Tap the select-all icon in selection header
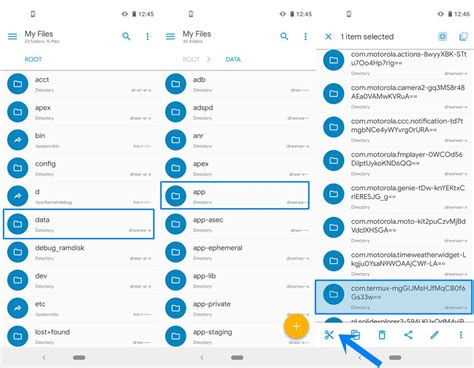 click(x=442, y=36)
